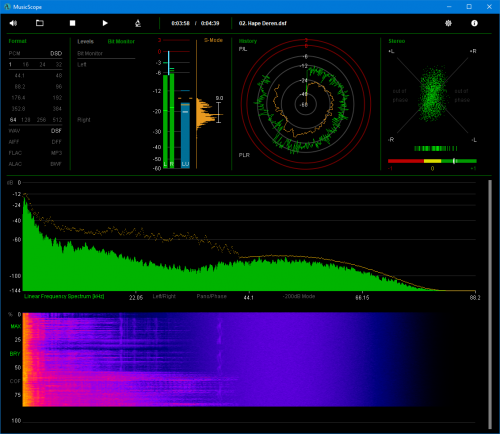Click the S-Mode loudness label

(213, 40)
